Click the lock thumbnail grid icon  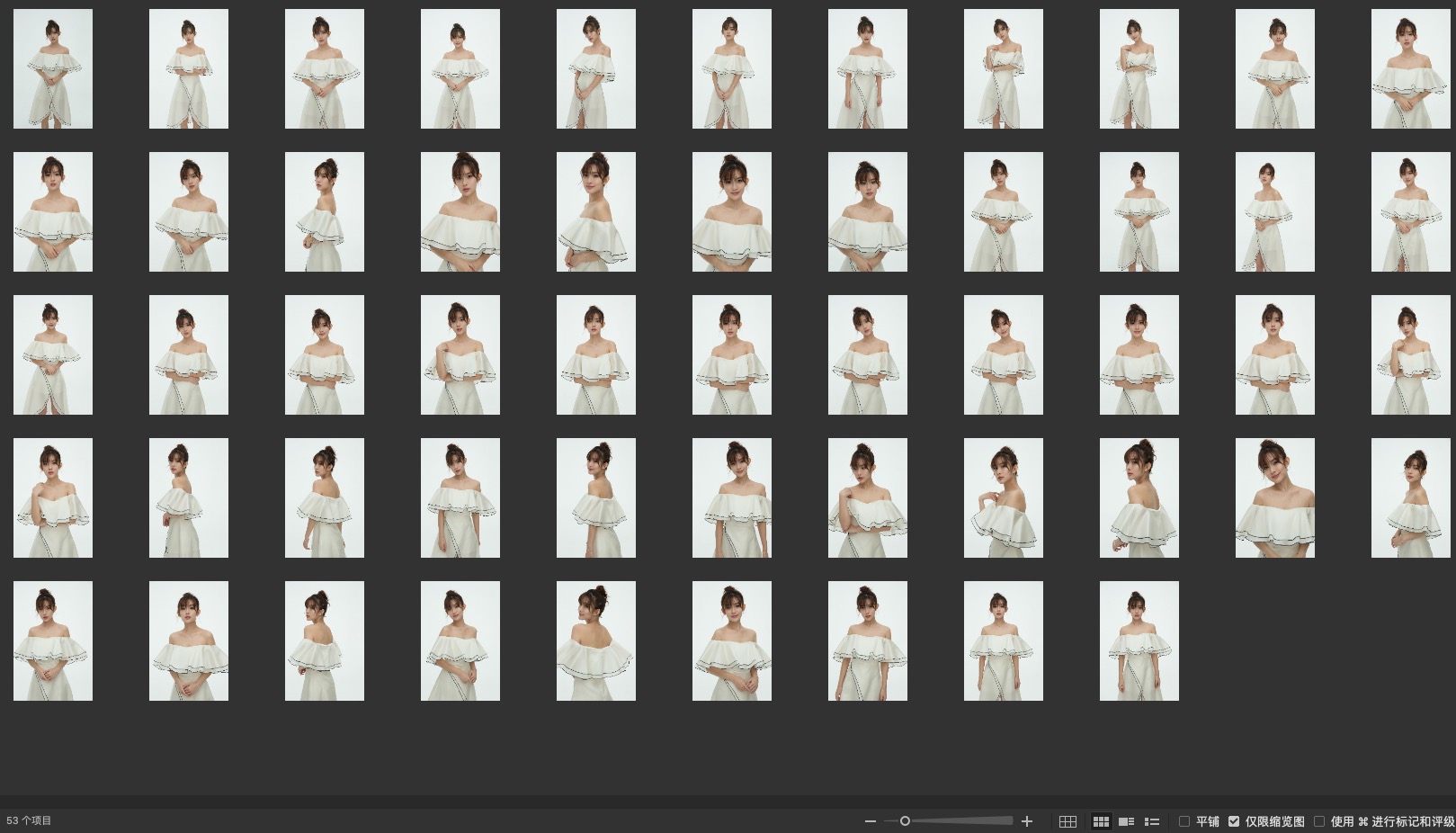[1067, 821]
